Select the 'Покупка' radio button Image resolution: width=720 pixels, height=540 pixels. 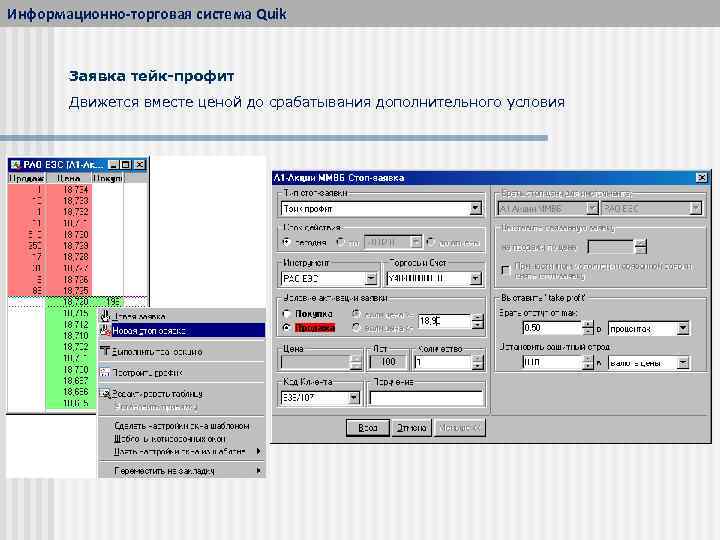tap(287, 314)
